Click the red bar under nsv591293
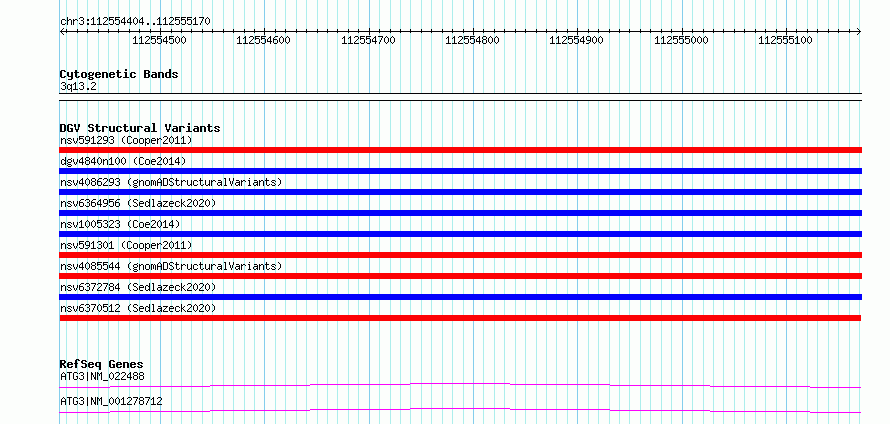The image size is (890, 424). (460, 150)
